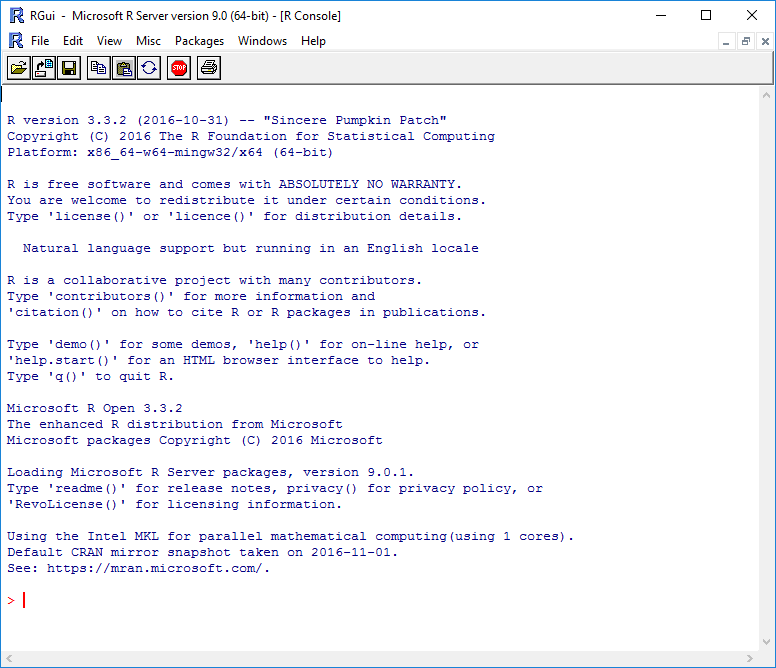Click the "Microsoft R Open 3.3.2" line

click(x=95, y=408)
